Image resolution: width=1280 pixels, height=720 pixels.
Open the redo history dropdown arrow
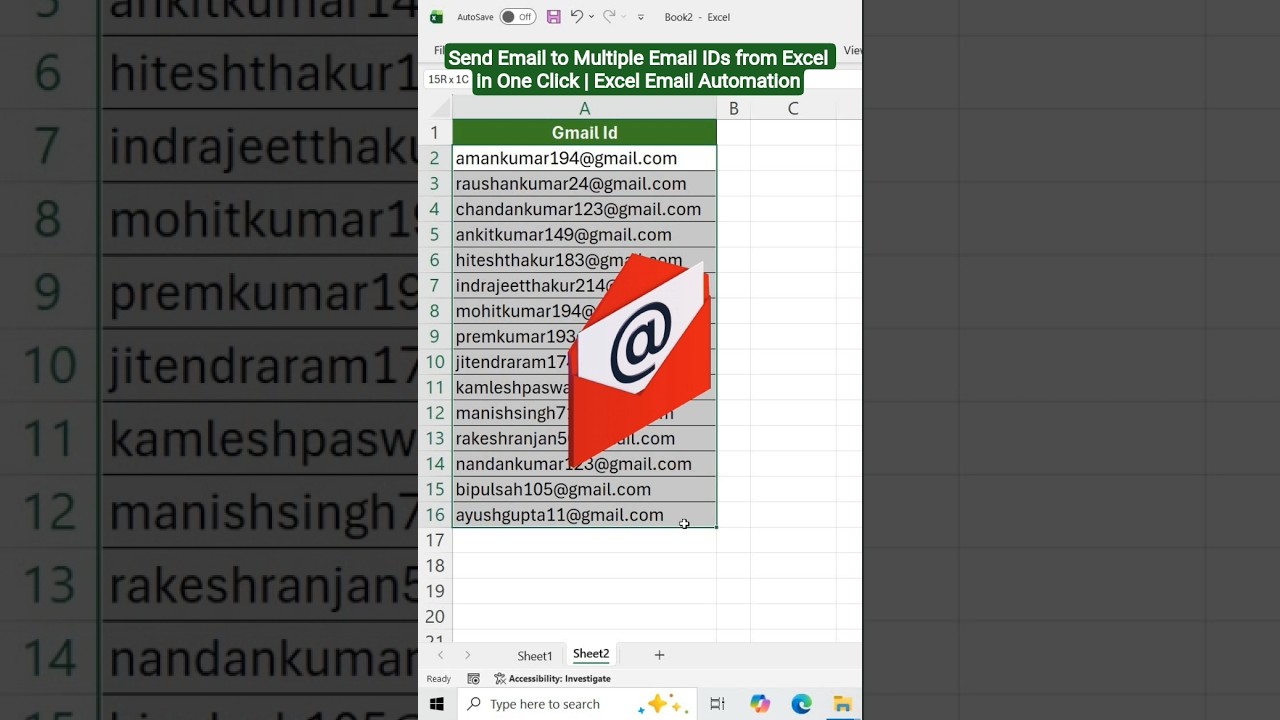tap(623, 17)
